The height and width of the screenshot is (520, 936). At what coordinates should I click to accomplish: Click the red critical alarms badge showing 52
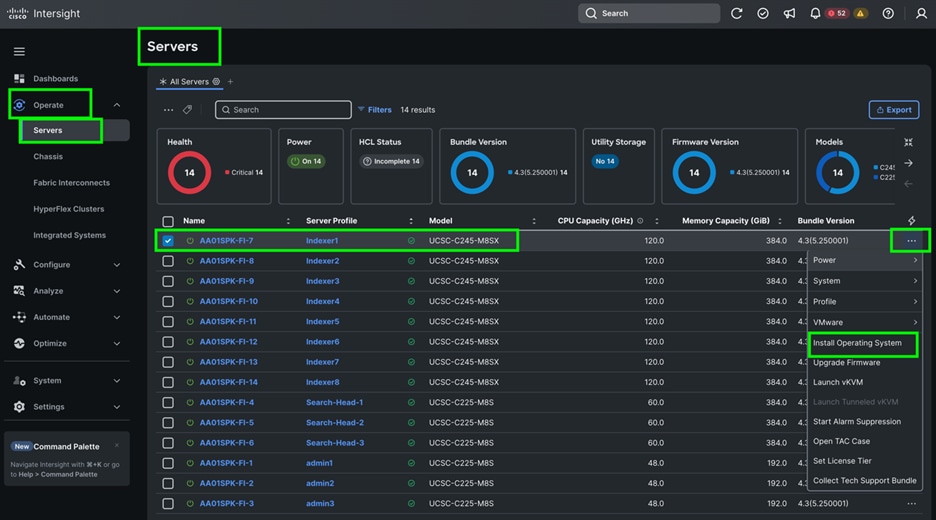(x=837, y=13)
